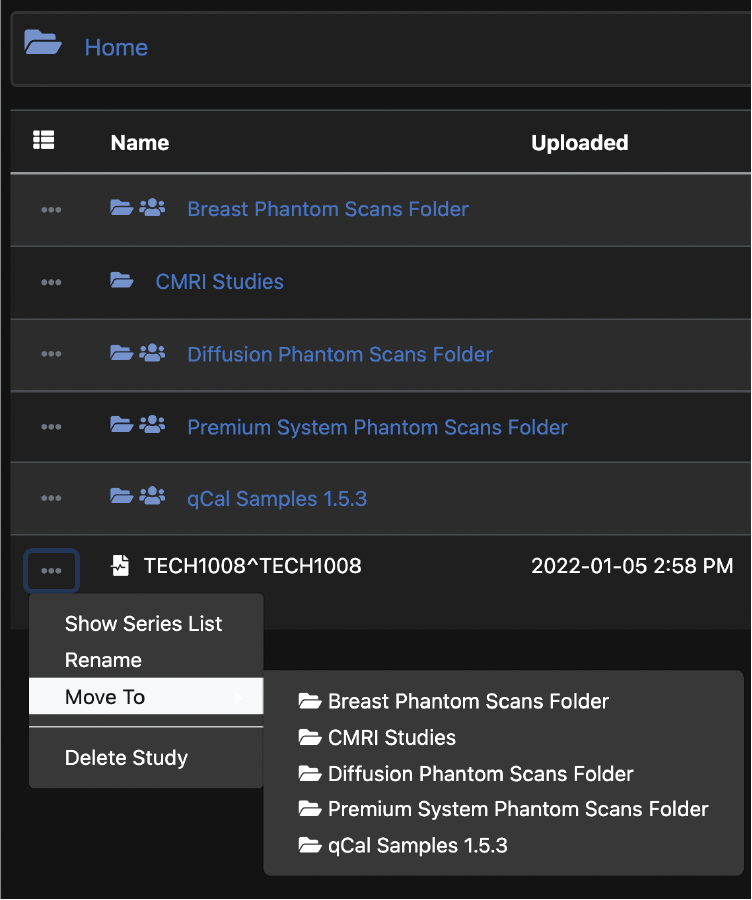Click the study file icon beside TECH1008^TECH1008

point(120,567)
